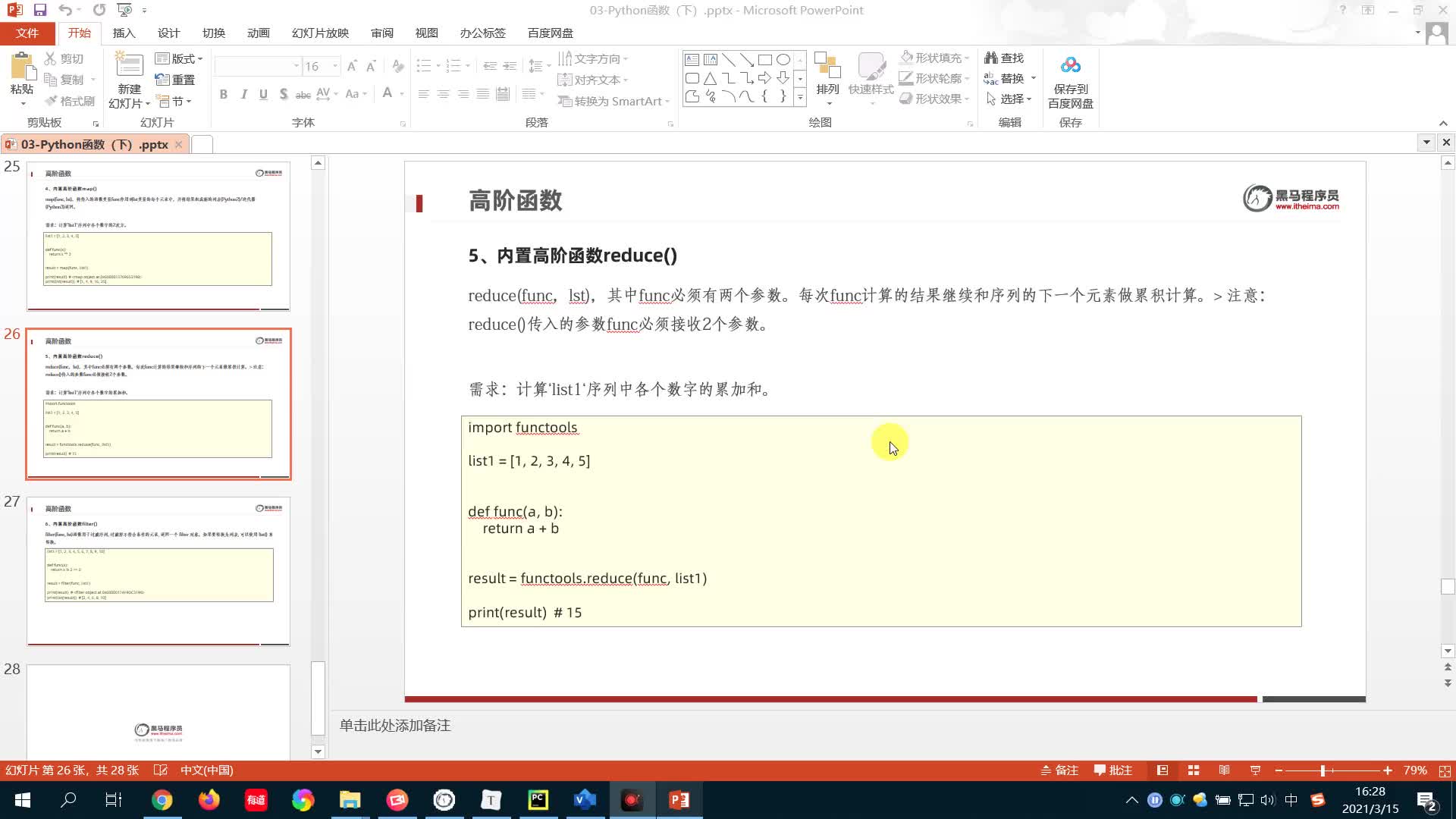This screenshot has width=1456, height=819.
Task: Click Align Text (对齐文本) button
Action: 591,80
